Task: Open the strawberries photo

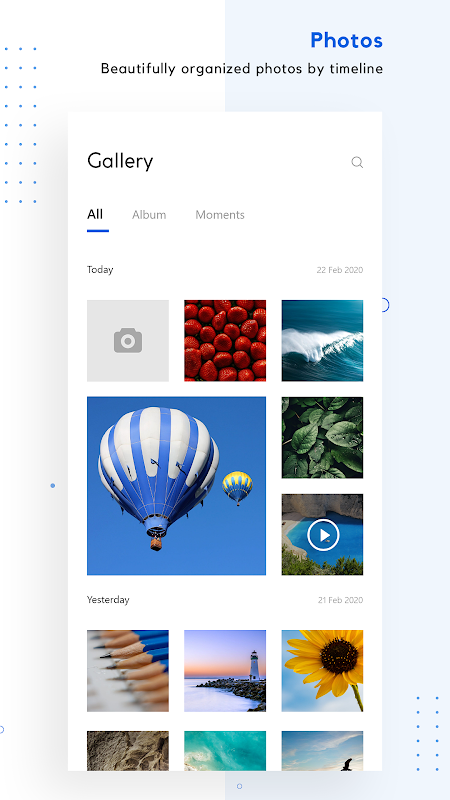Action: tap(225, 340)
